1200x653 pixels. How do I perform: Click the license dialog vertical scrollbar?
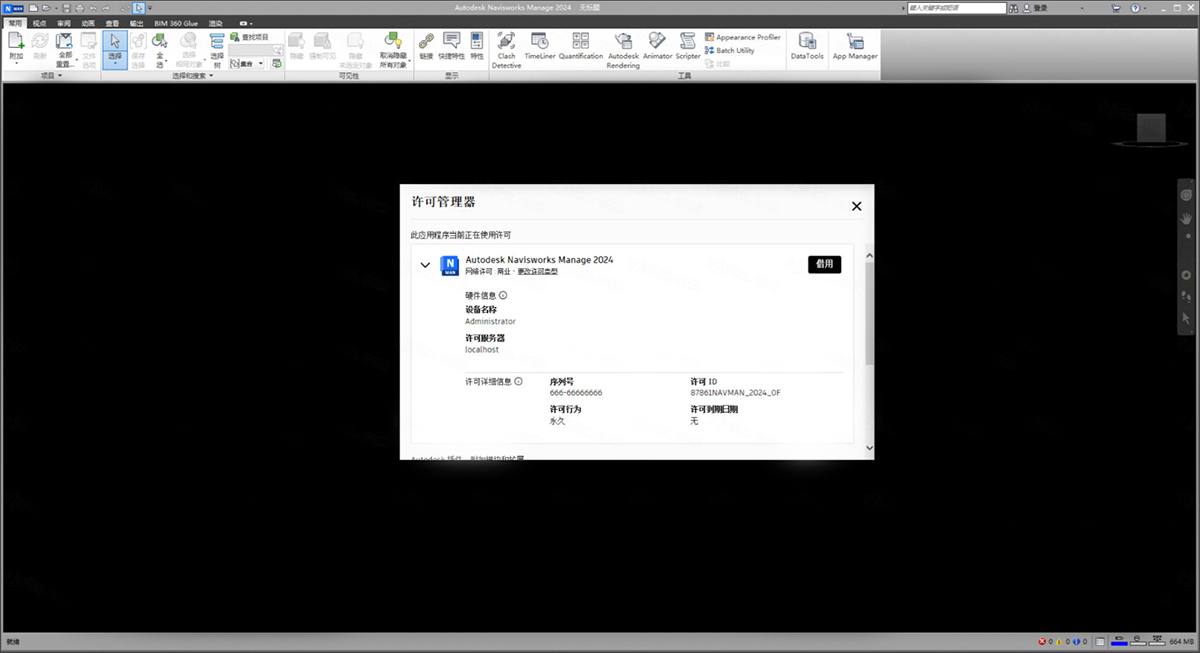869,315
